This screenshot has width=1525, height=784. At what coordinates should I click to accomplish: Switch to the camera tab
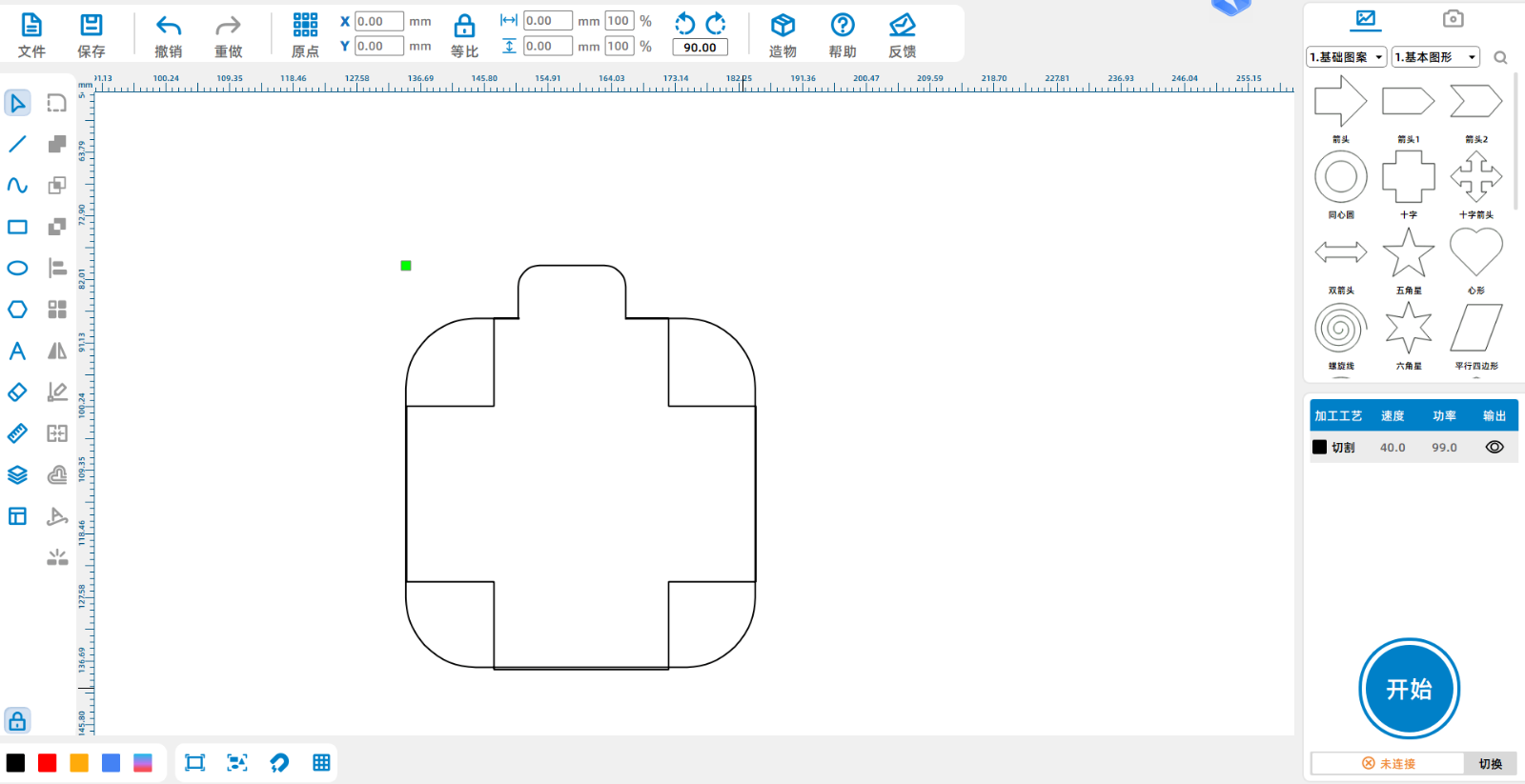tap(1453, 18)
